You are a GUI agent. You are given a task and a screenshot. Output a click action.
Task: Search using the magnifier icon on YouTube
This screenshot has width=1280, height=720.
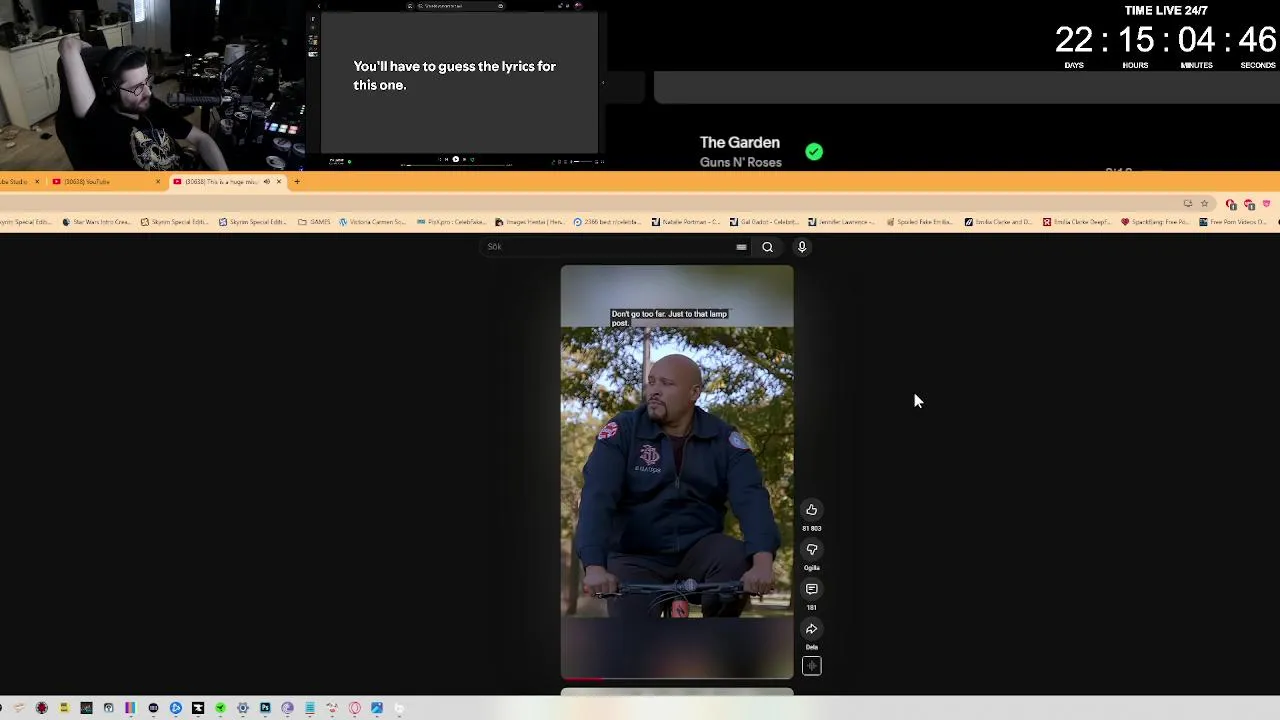coord(767,247)
